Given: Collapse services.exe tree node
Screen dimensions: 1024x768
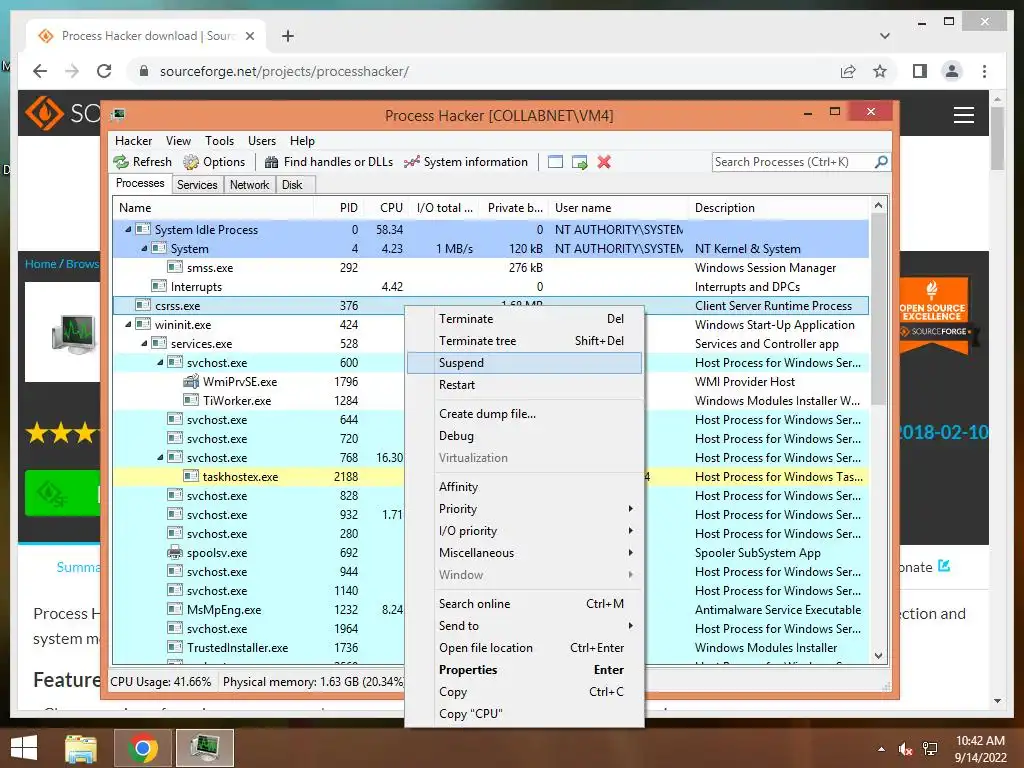Looking at the screenshot, I should (x=144, y=344).
